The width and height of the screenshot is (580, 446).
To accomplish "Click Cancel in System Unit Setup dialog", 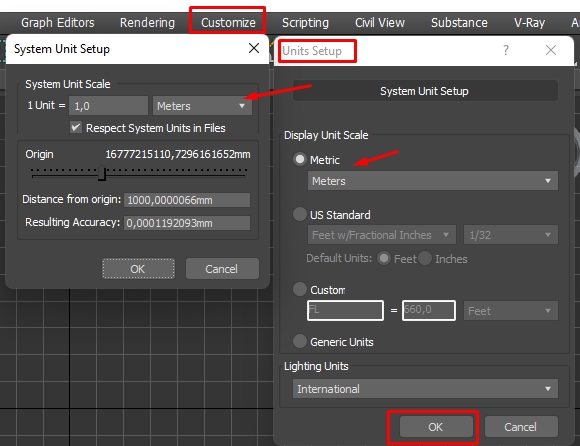I will (222, 269).
